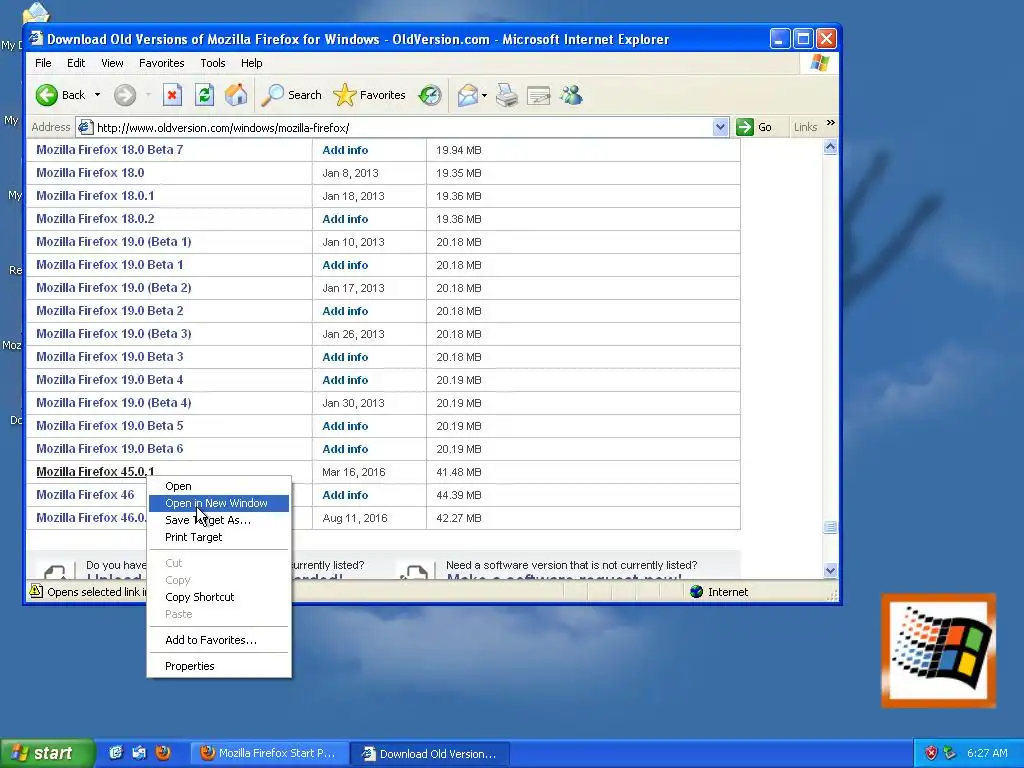Click the Refresh page icon
Image resolution: width=1024 pixels, height=768 pixels.
[204, 95]
